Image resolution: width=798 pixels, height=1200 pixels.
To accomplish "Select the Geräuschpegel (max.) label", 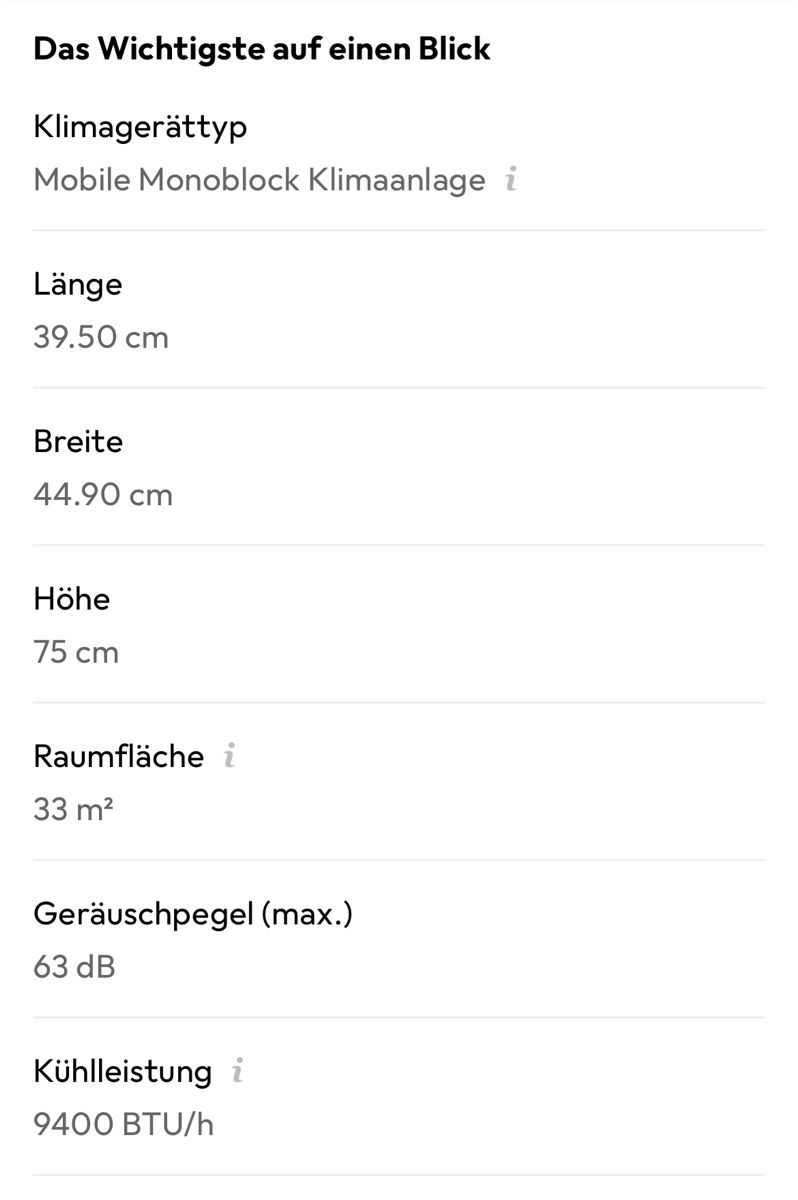I will (193, 914).
